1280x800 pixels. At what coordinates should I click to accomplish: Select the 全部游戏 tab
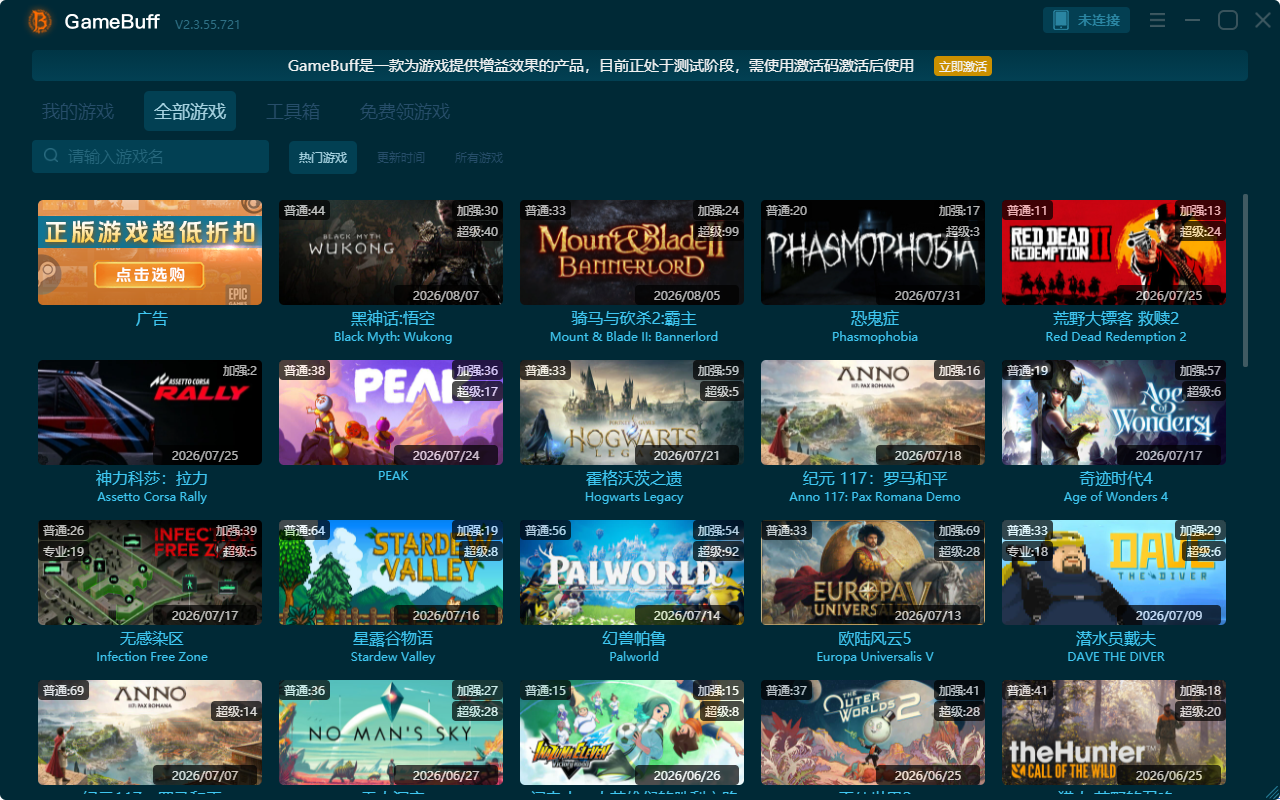coord(190,112)
